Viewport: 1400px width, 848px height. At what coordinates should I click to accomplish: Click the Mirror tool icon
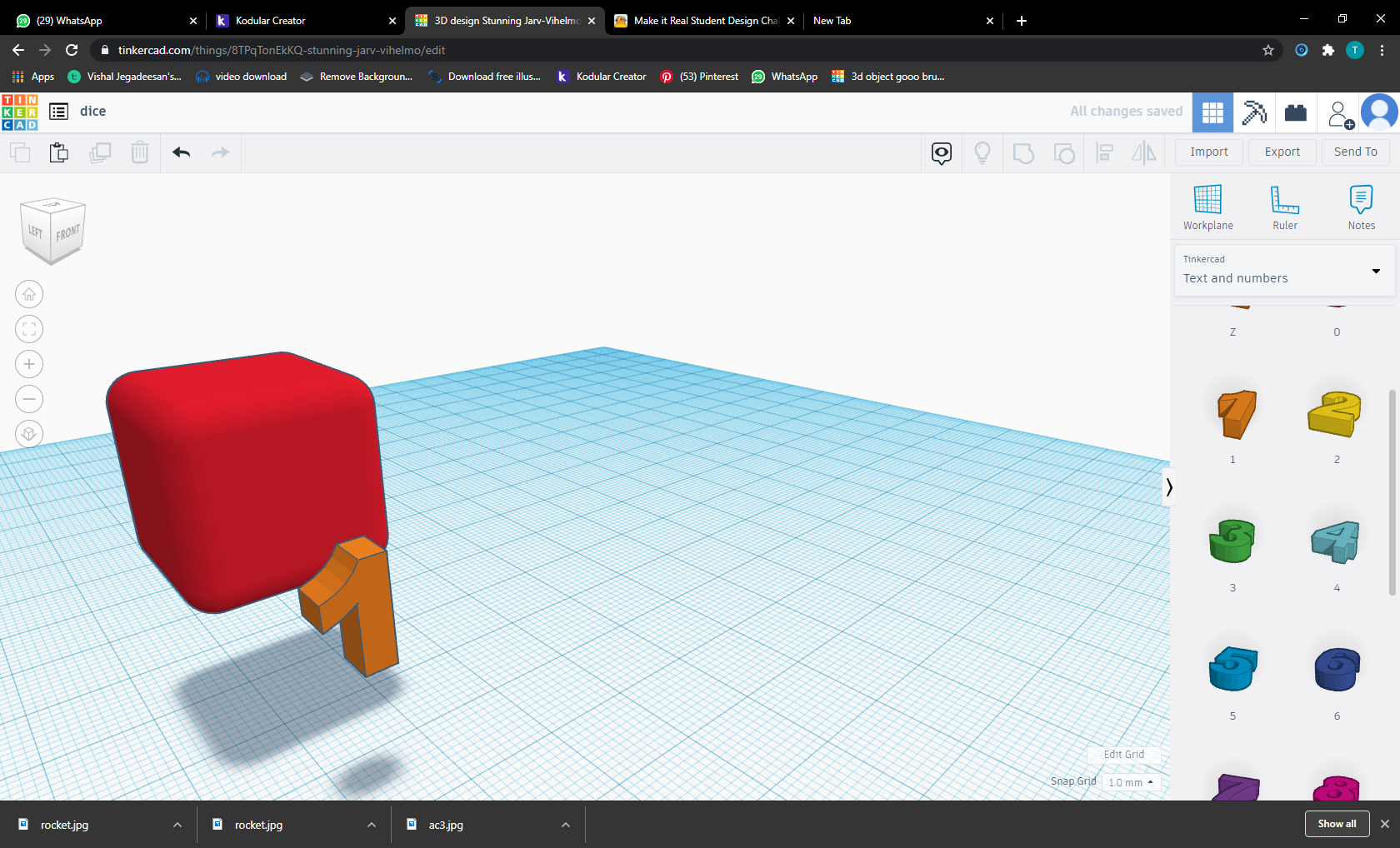[x=1144, y=152]
